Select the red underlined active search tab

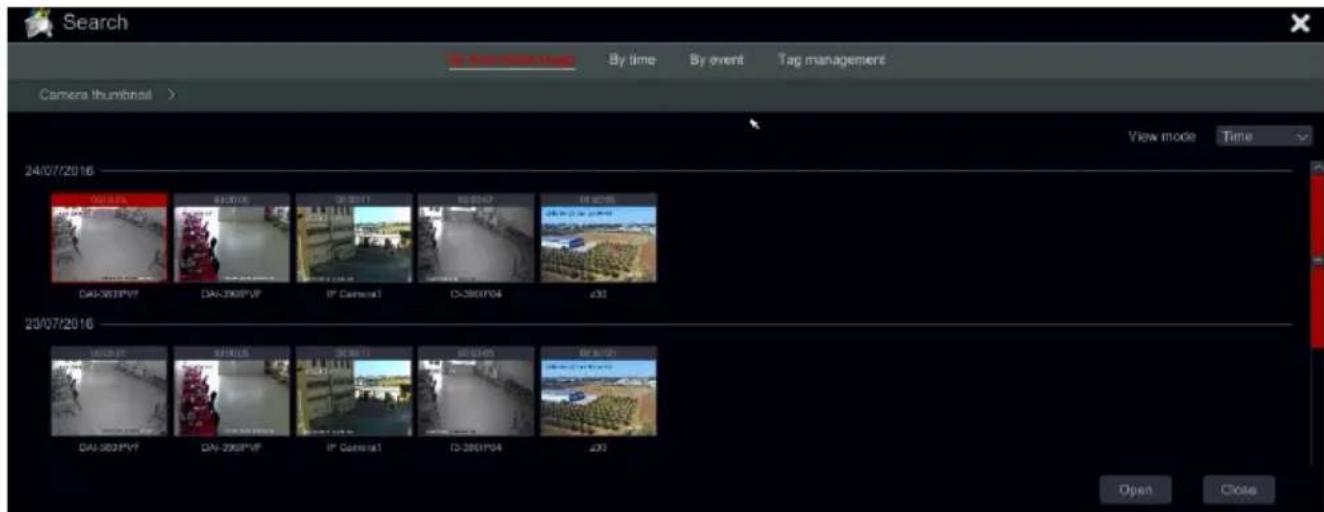coord(511,60)
